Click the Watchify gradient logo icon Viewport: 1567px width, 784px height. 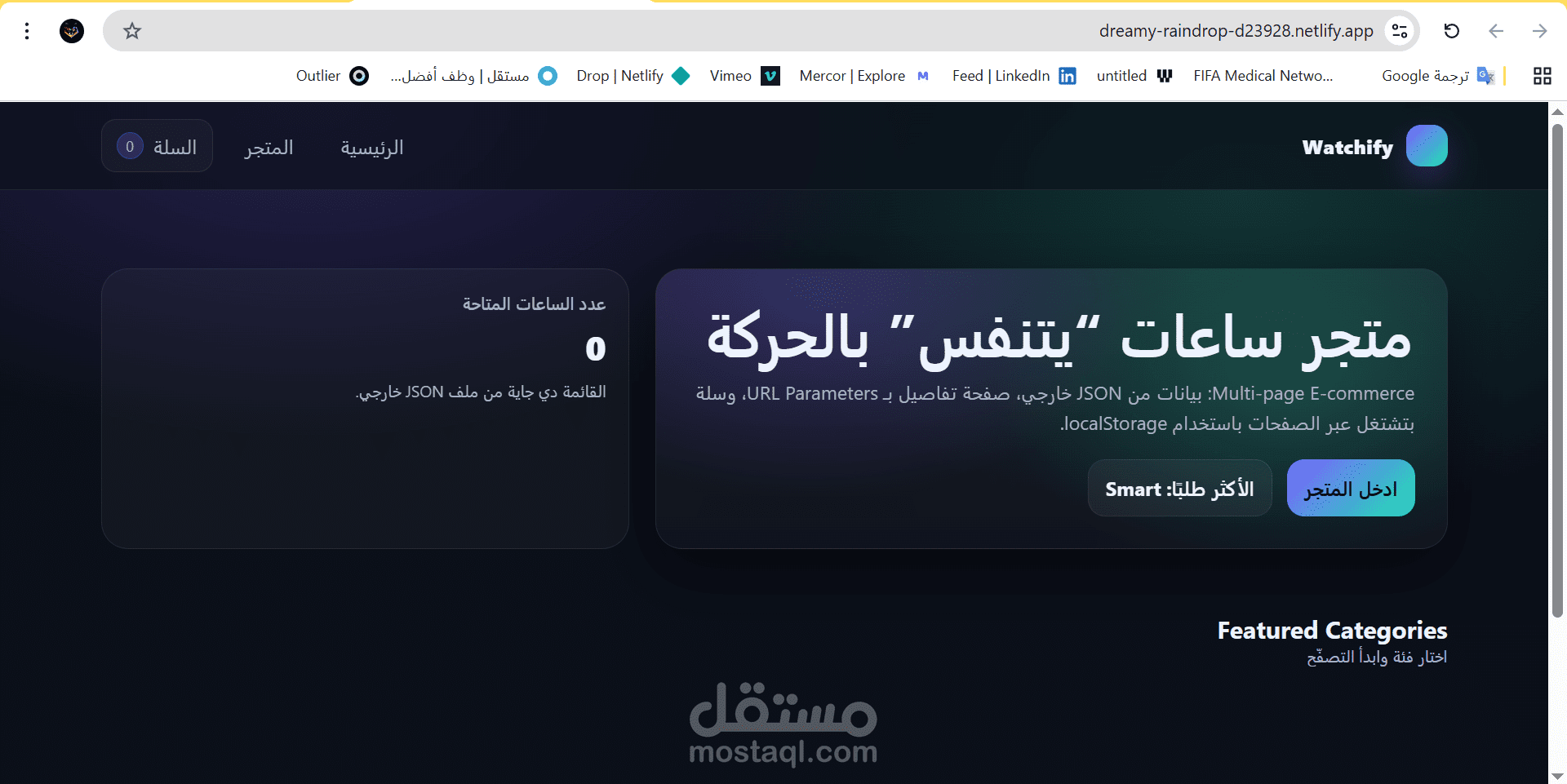point(1427,146)
